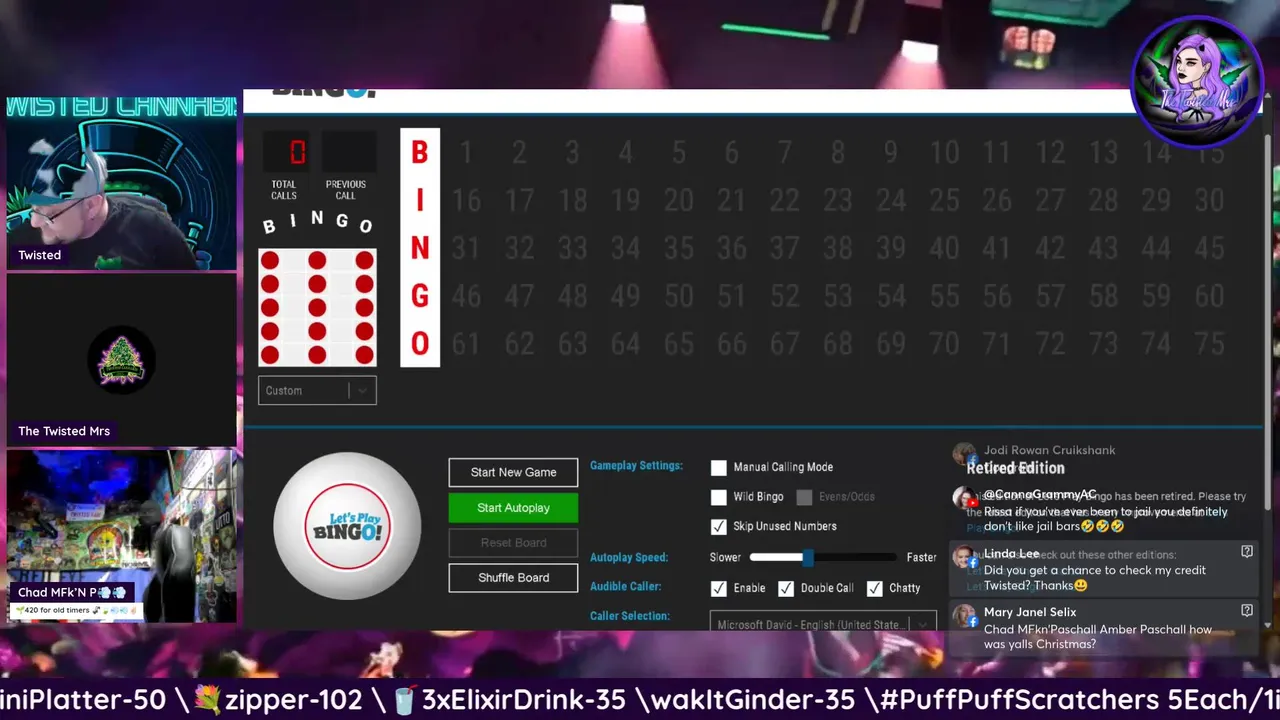The height and width of the screenshot is (720, 1280).
Task: Click number 38 on the bingo board
Action: click(838, 247)
